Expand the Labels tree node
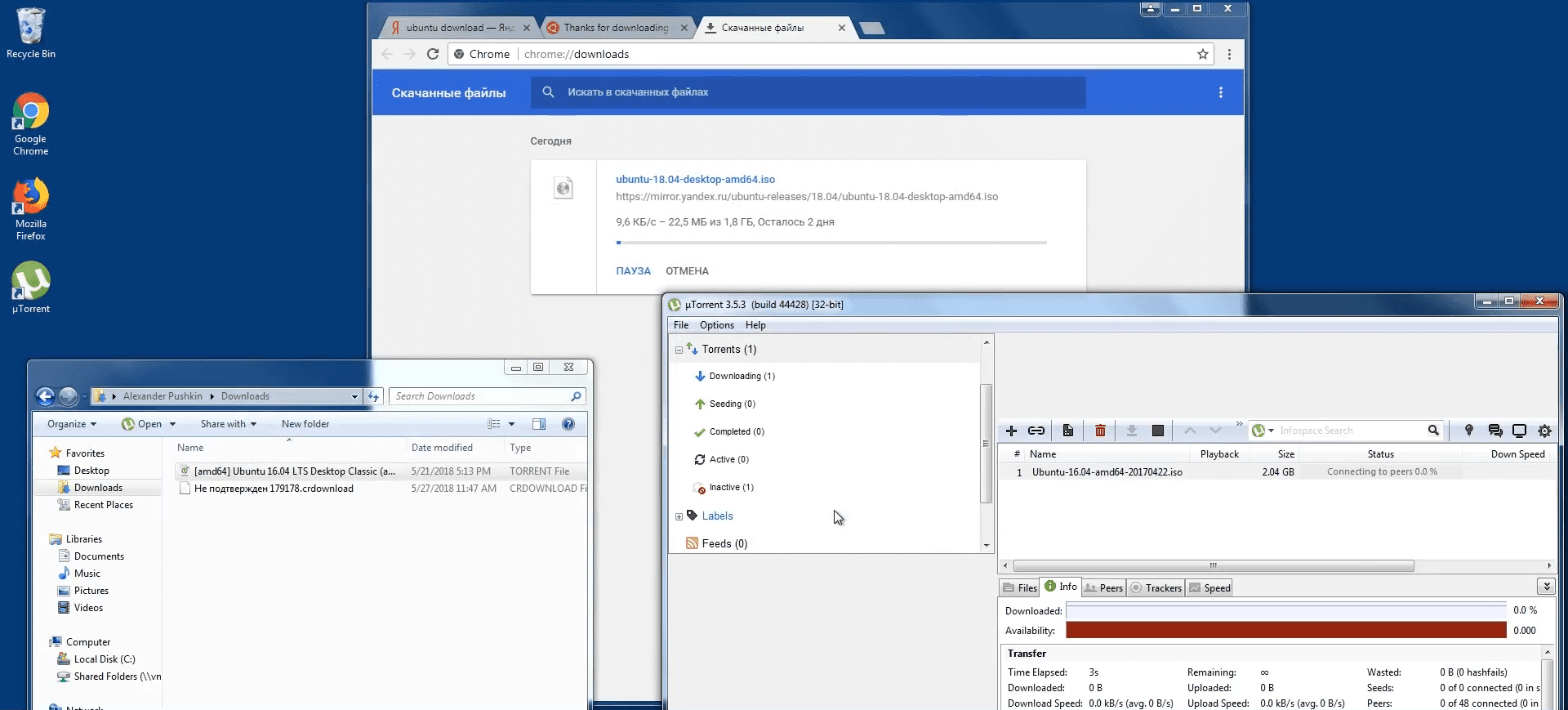Viewport: 1568px width, 710px height. (x=679, y=516)
